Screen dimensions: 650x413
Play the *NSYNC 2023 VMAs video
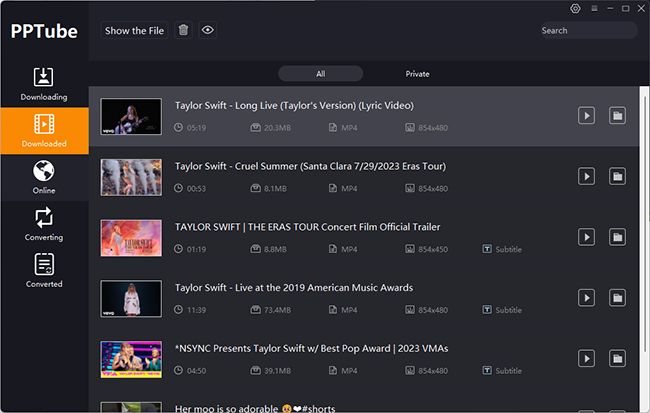[586, 359]
